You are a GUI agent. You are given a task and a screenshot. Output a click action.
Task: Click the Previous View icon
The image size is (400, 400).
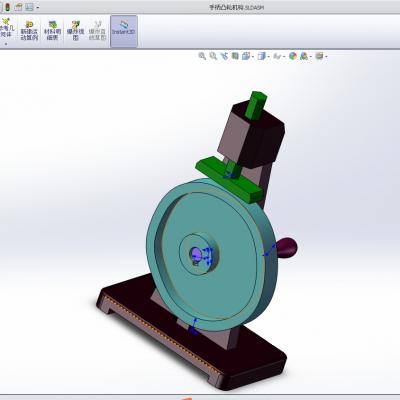[x=224, y=56]
